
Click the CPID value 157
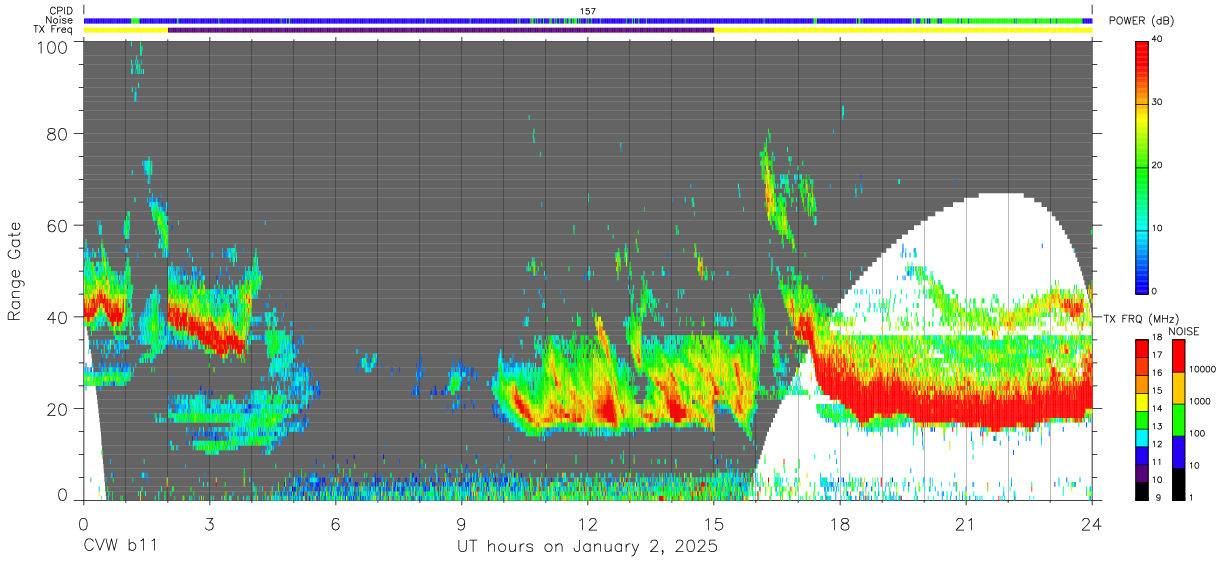click(x=588, y=11)
